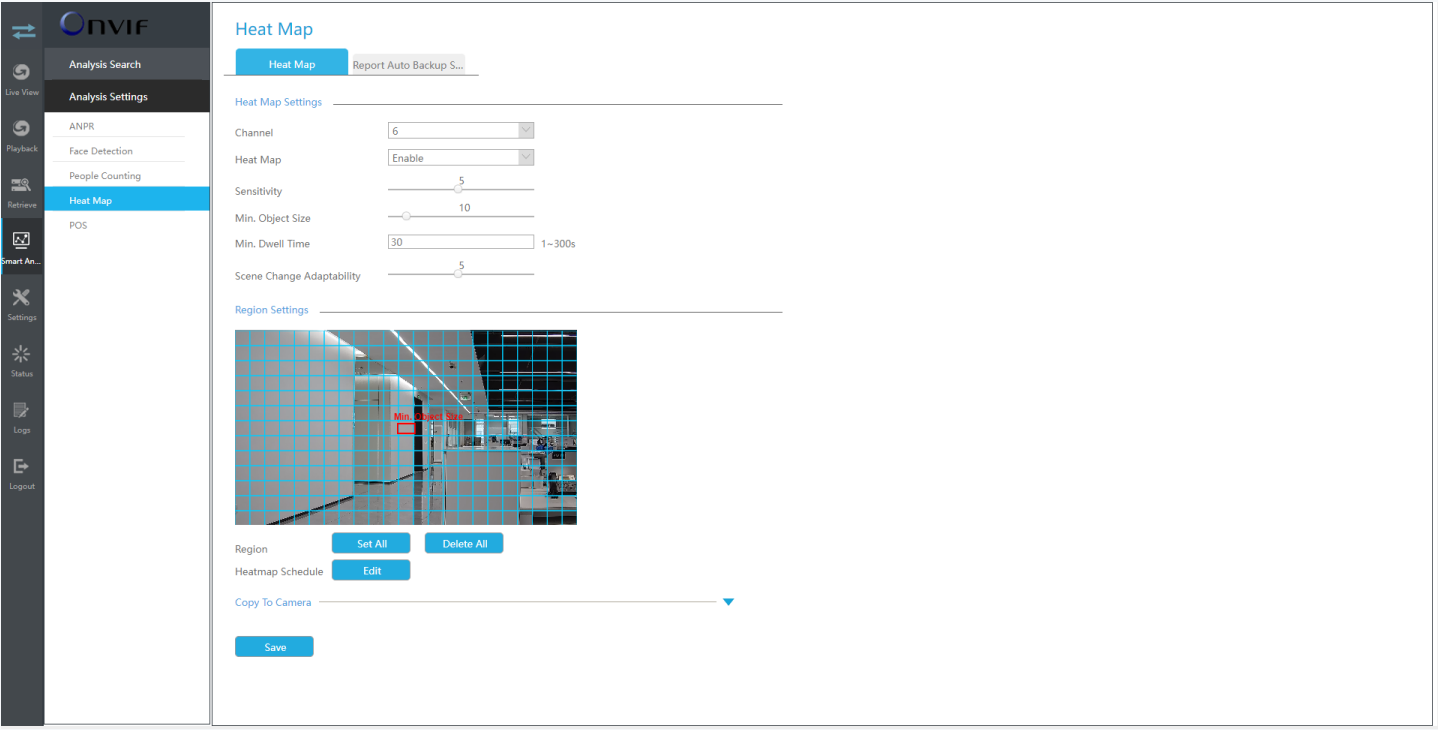
Task: Switch to Report Auto Backup Settings tab
Action: (407, 65)
